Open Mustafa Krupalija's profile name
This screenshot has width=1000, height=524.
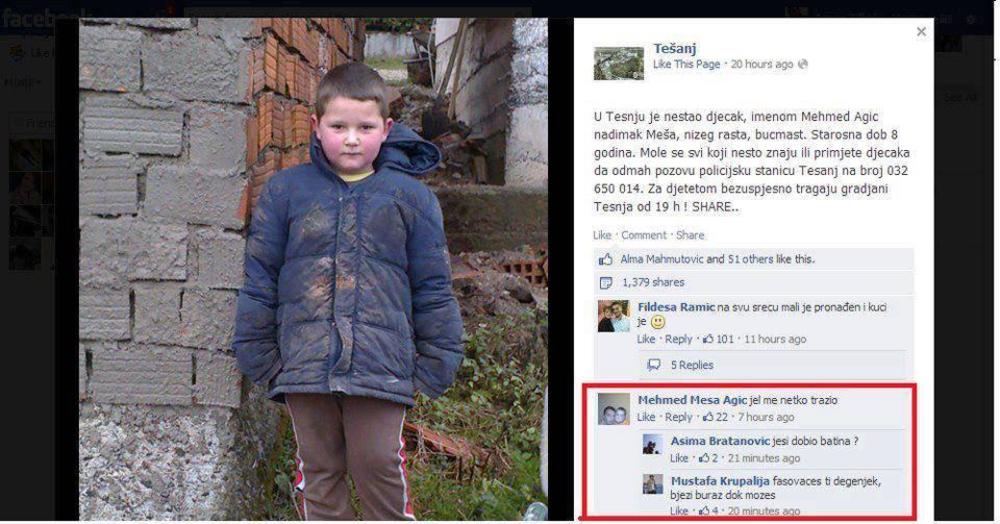(719, 481)
